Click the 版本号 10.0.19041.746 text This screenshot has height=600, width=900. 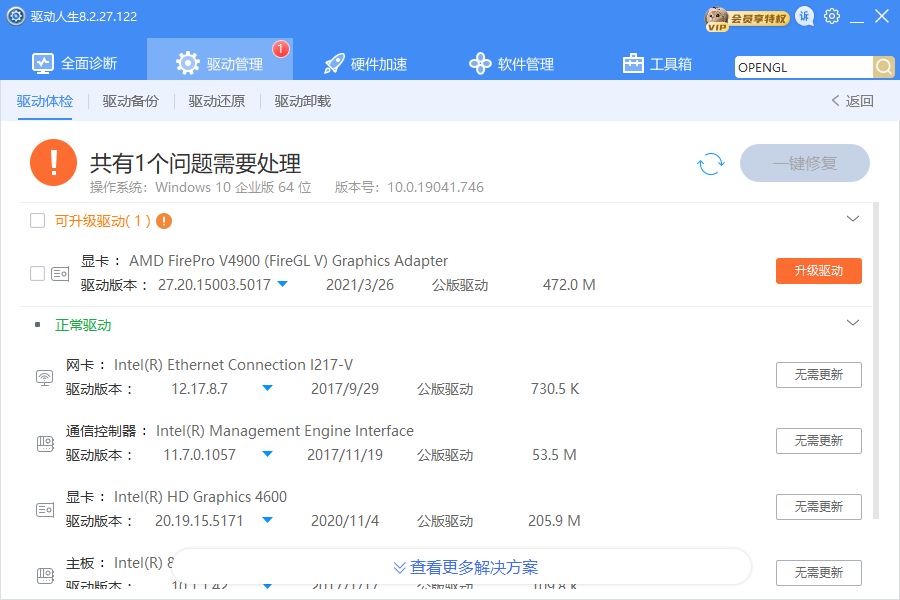point(409,187)
